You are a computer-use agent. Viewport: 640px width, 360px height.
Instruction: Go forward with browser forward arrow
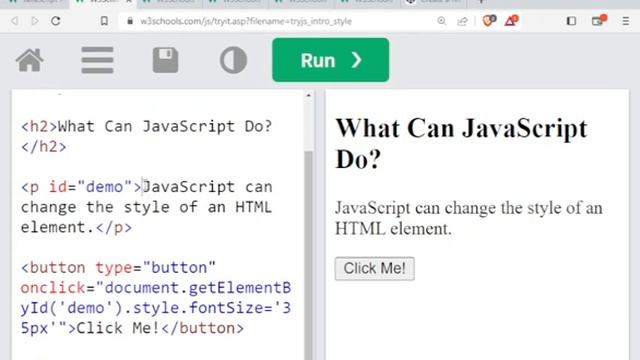click(x=35, y=21)
